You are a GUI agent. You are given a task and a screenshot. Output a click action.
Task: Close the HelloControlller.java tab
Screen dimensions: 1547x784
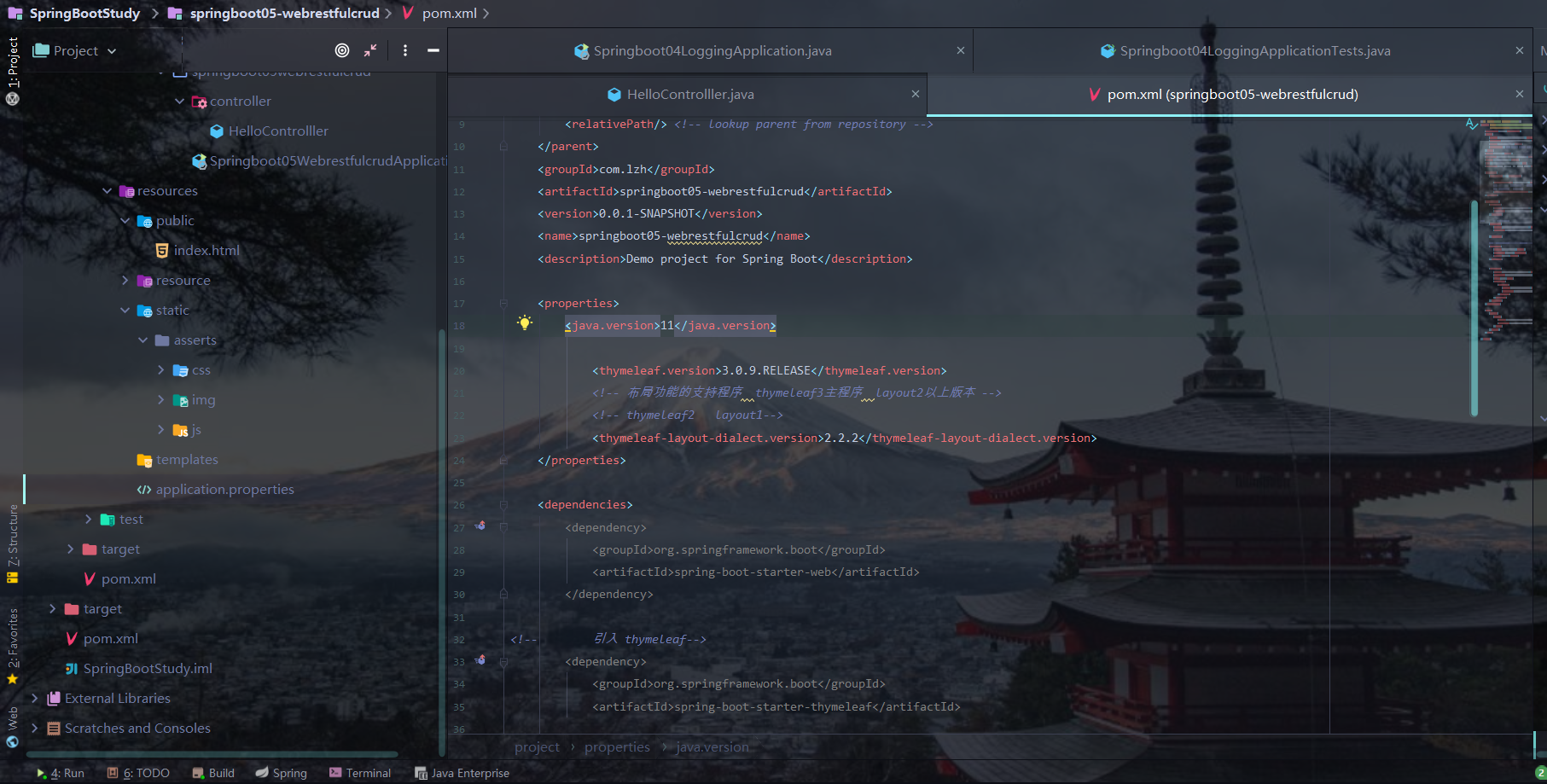(916, 94)
